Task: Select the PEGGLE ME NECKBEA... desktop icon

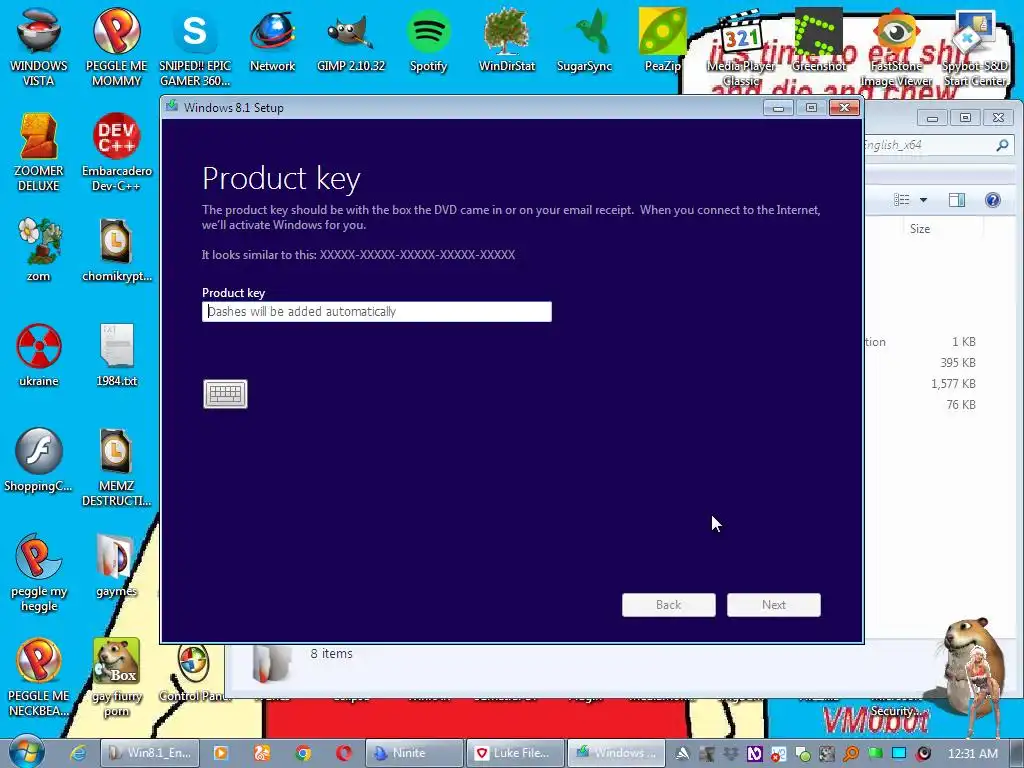Action: pyautogui.click(x=39, y=677)
